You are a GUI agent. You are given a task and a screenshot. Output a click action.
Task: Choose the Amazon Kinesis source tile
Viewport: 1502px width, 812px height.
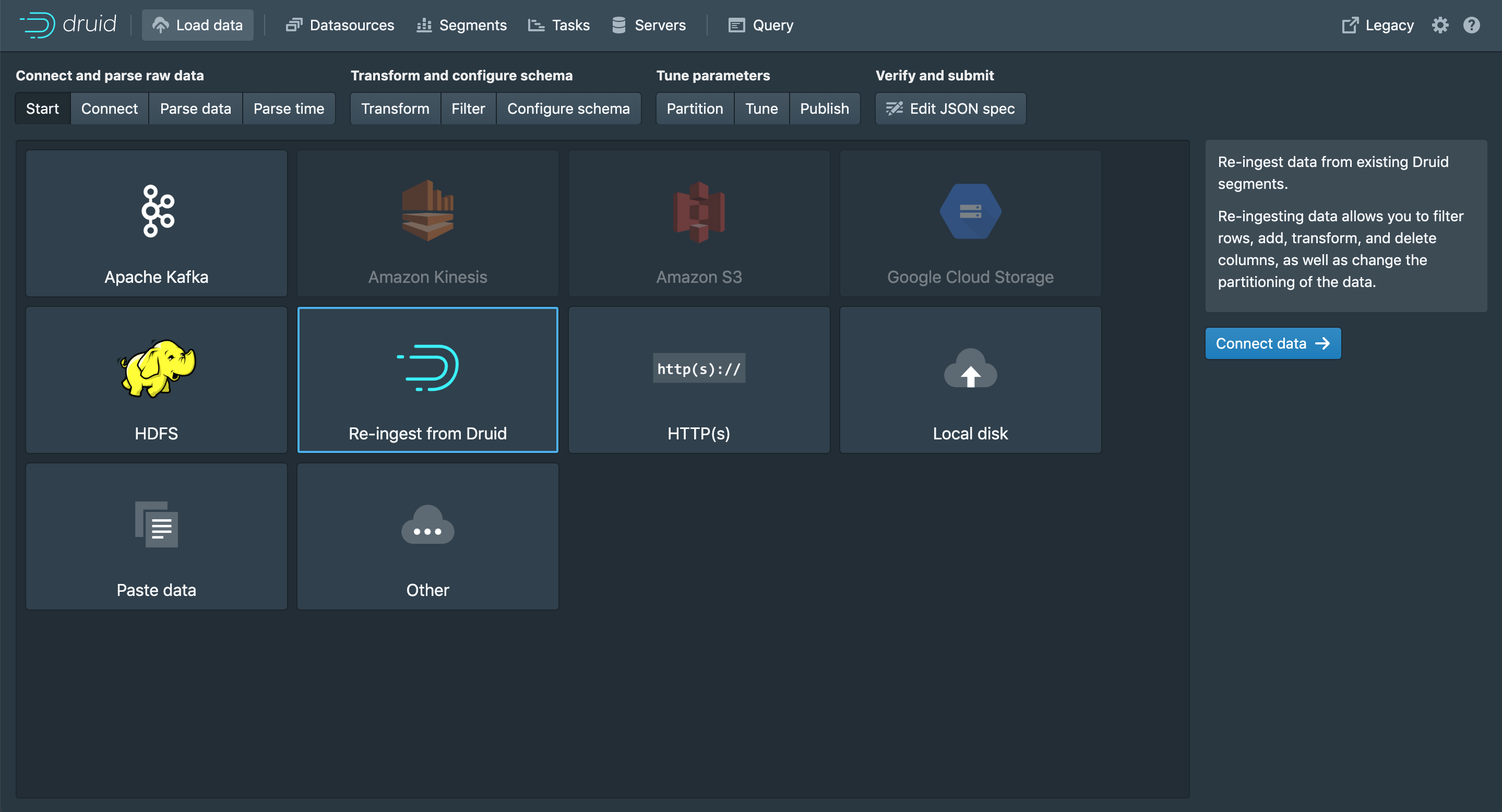(x=427, y=223)
